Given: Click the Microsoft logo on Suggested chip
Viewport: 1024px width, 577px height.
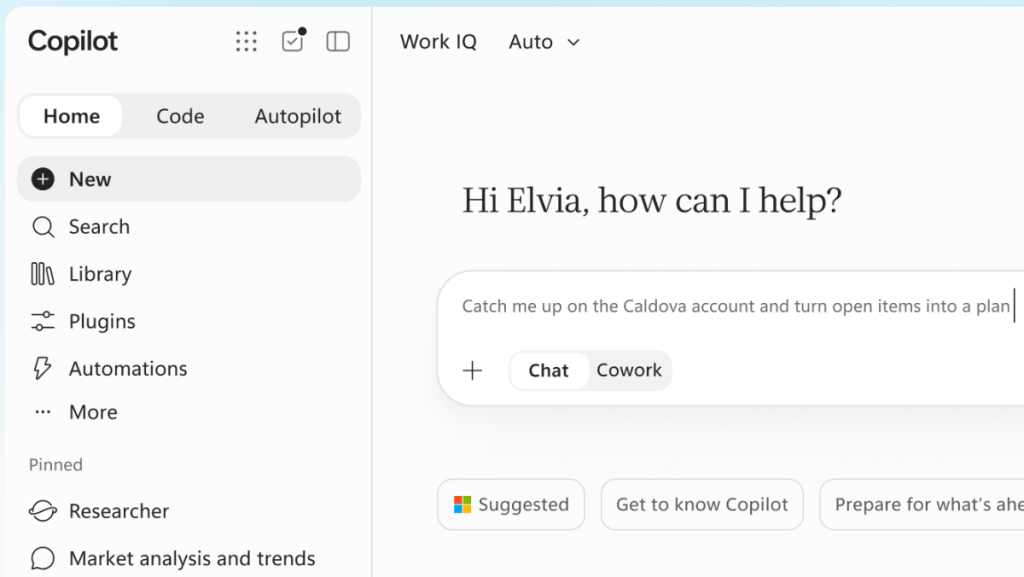Looking at the screenshot, I should [462, 505].
